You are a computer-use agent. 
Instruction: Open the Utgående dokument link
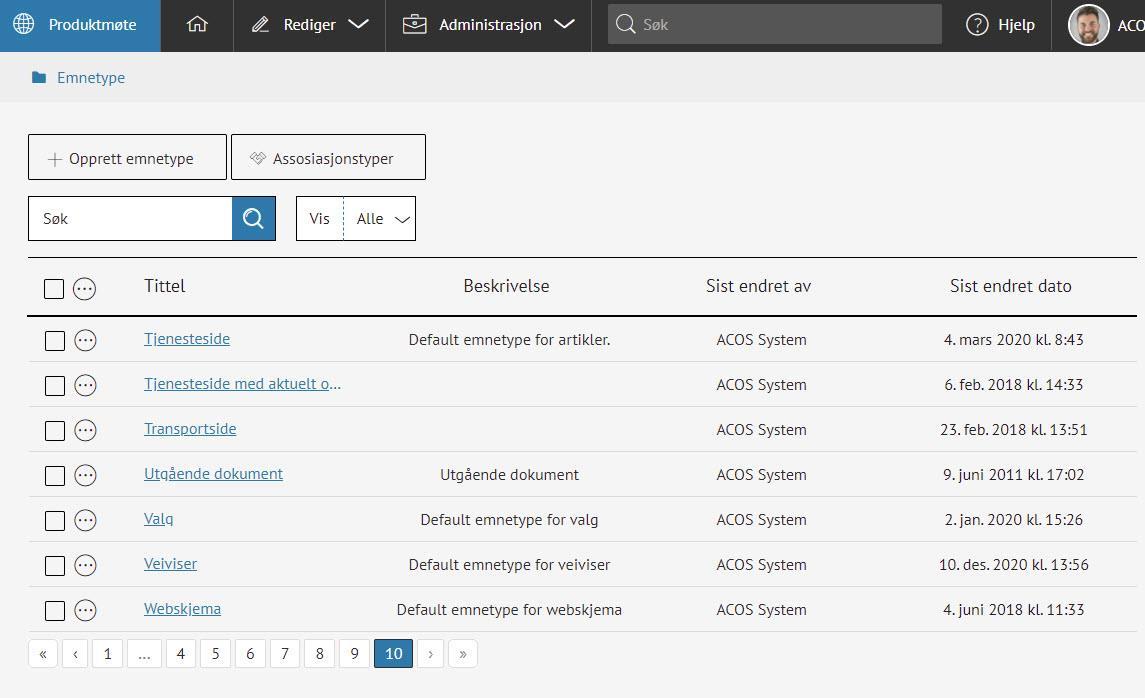point(213,474)
